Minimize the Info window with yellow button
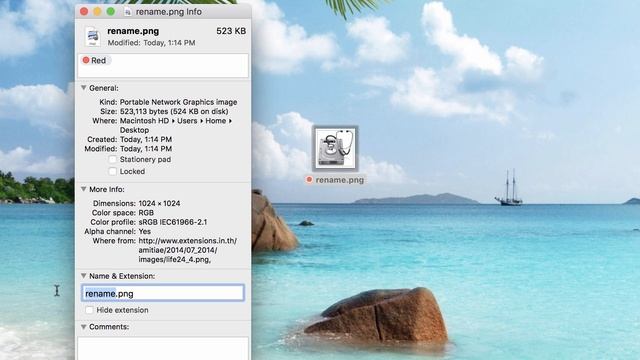640x360 pixels. pos(97,12)
